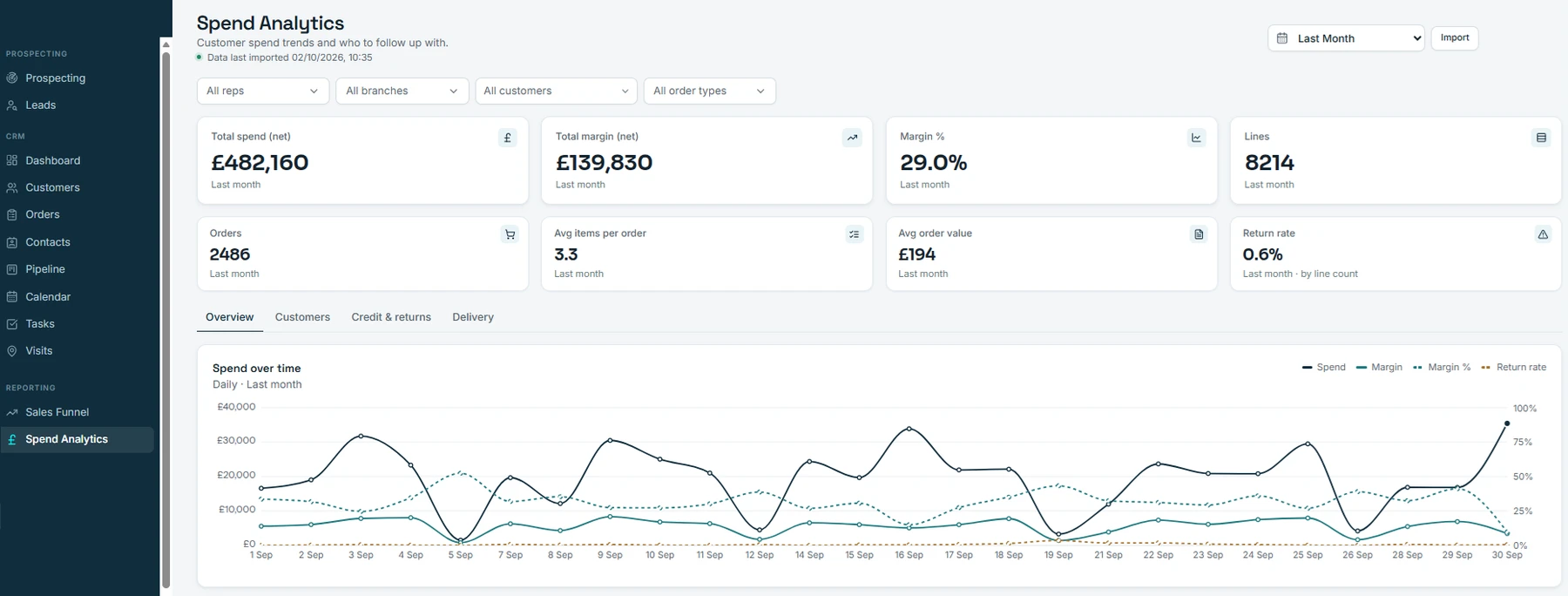
Task: Open the Last Month period dropdown
Action: 1346,38
